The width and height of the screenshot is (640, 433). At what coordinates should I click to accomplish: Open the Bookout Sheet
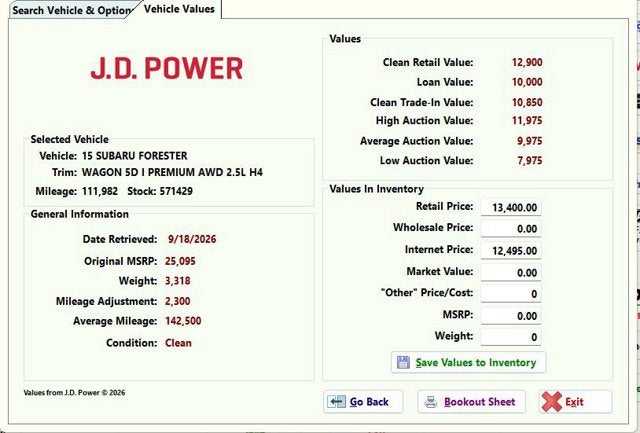(x=471, y=402)
